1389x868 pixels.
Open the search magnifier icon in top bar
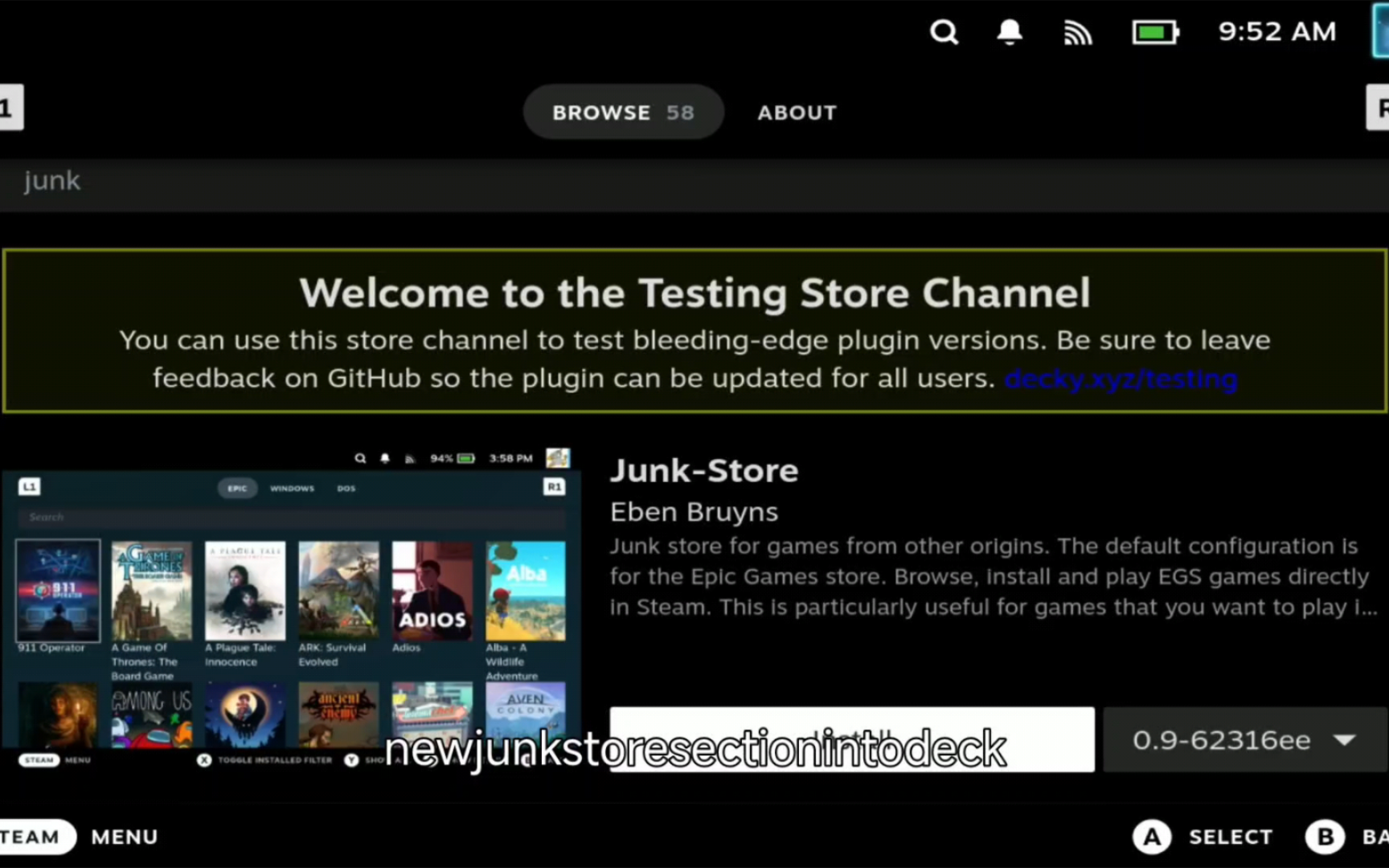click(944, 32)
